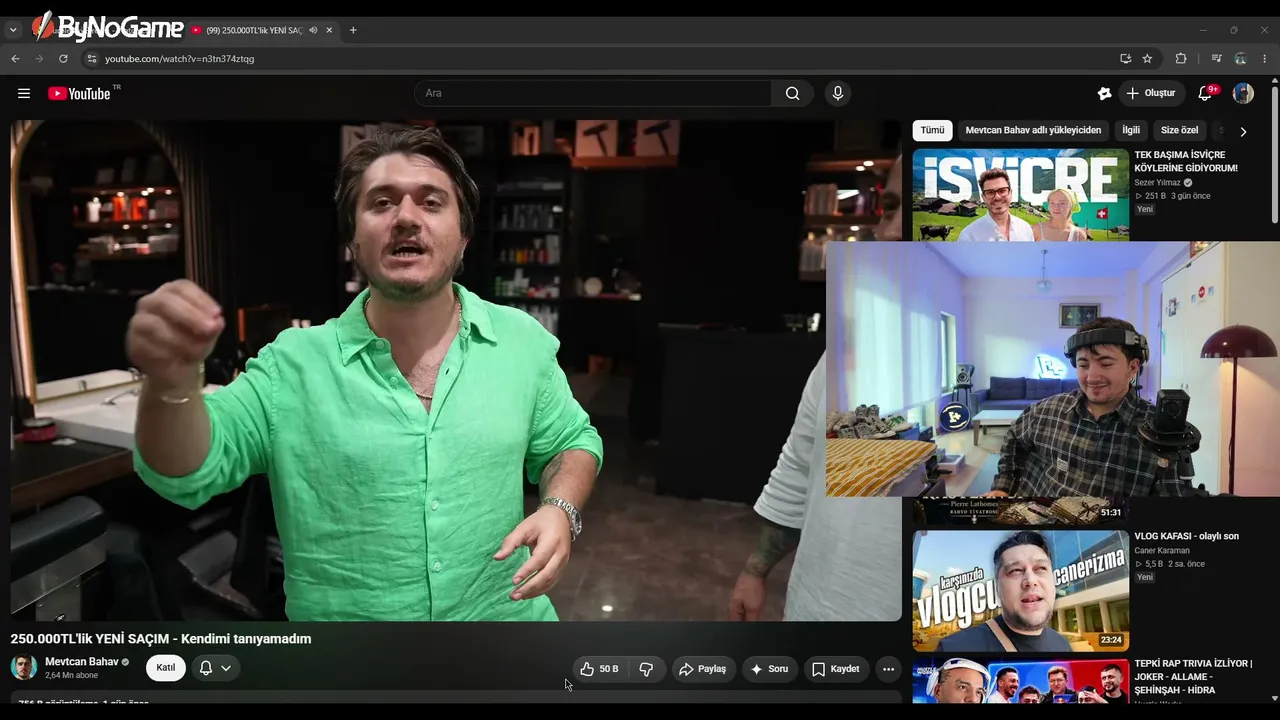The width and height of the screenshot is (1280, 720).
Task: Focus the Ara search input field
Action: [x=593, y=93]
